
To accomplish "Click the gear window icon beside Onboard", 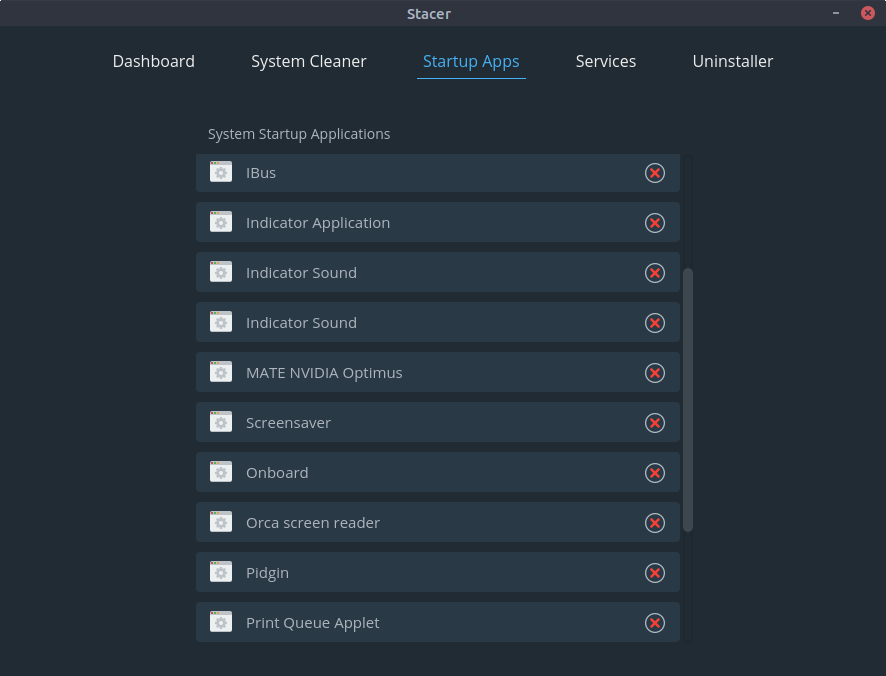I will [221, 472].
